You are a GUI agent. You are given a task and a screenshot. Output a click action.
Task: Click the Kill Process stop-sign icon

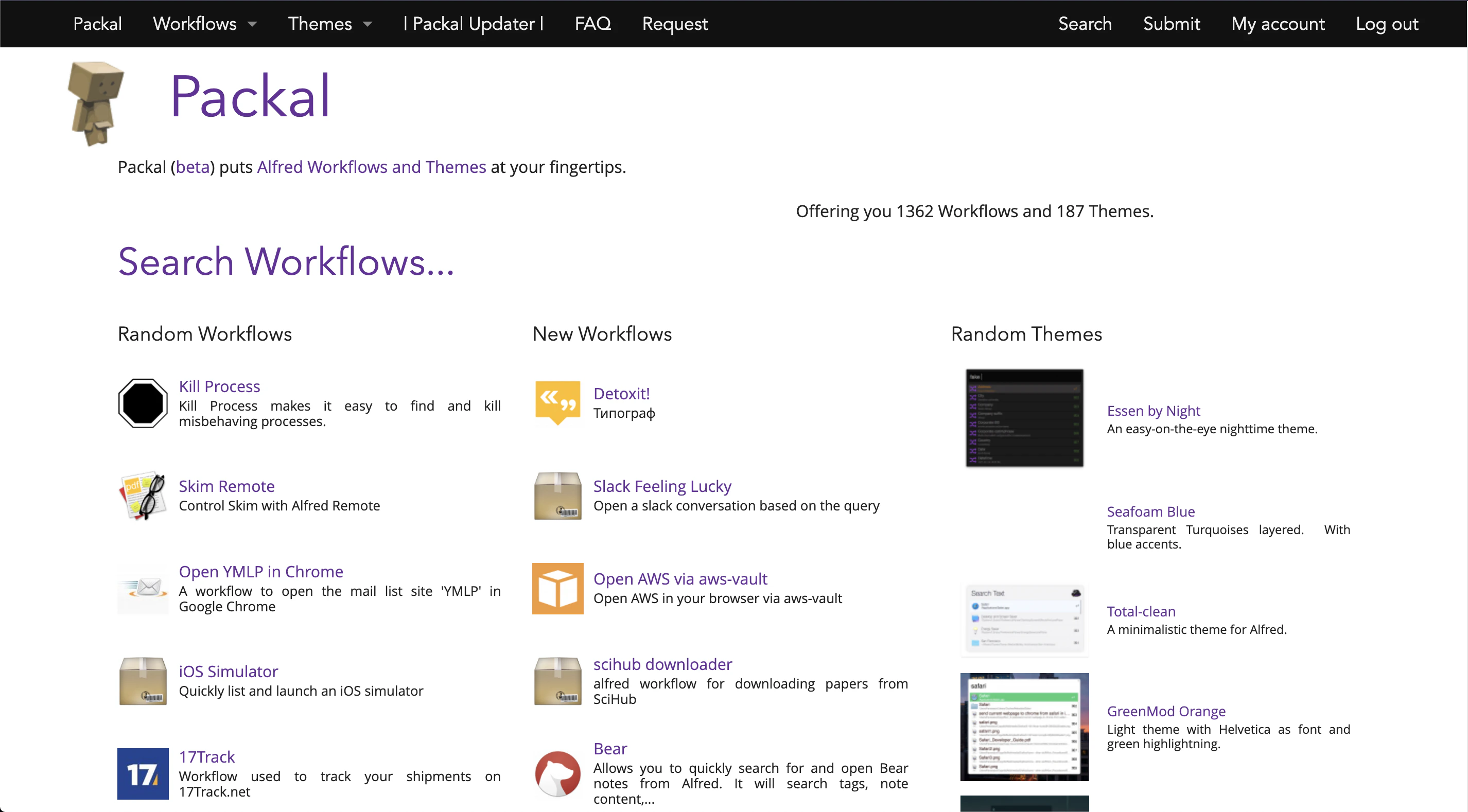point(143,403)
